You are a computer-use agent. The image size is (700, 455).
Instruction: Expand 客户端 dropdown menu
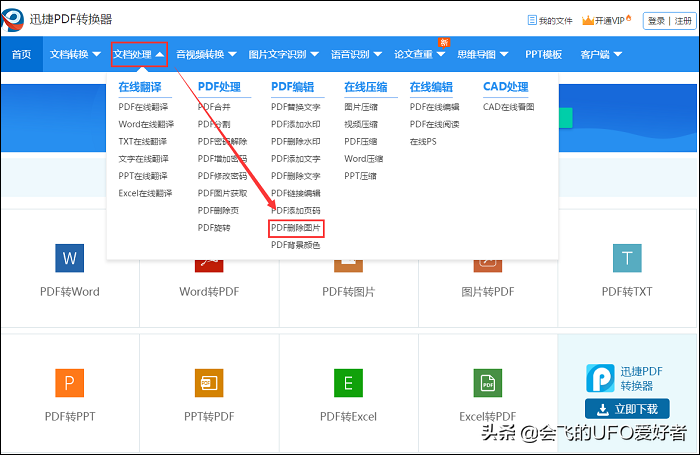[601, 54]
